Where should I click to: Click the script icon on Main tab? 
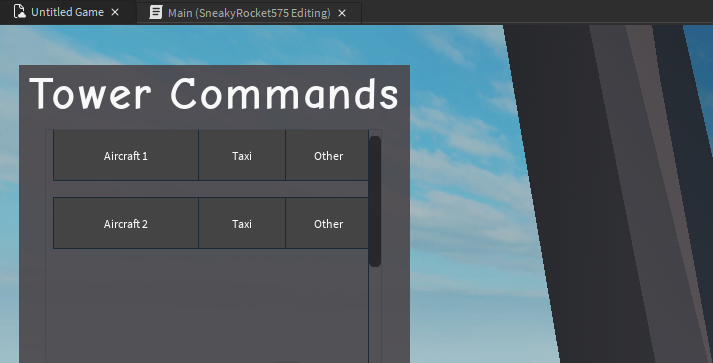pos(156,12)
